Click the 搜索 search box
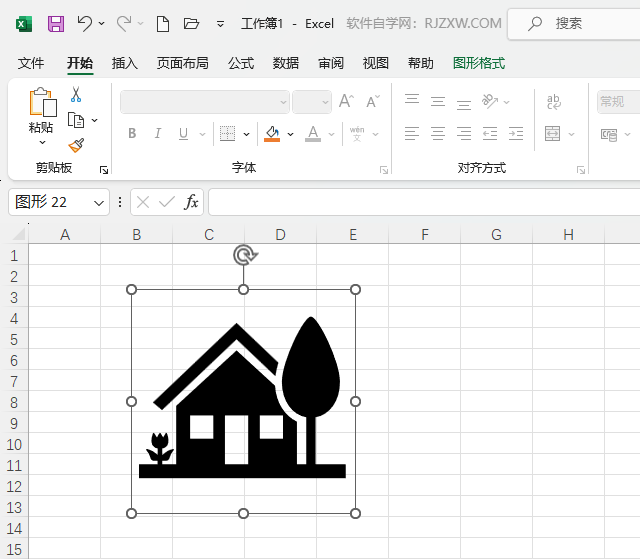The height and width of the screenshot is (559, 640). coord(574,24)
